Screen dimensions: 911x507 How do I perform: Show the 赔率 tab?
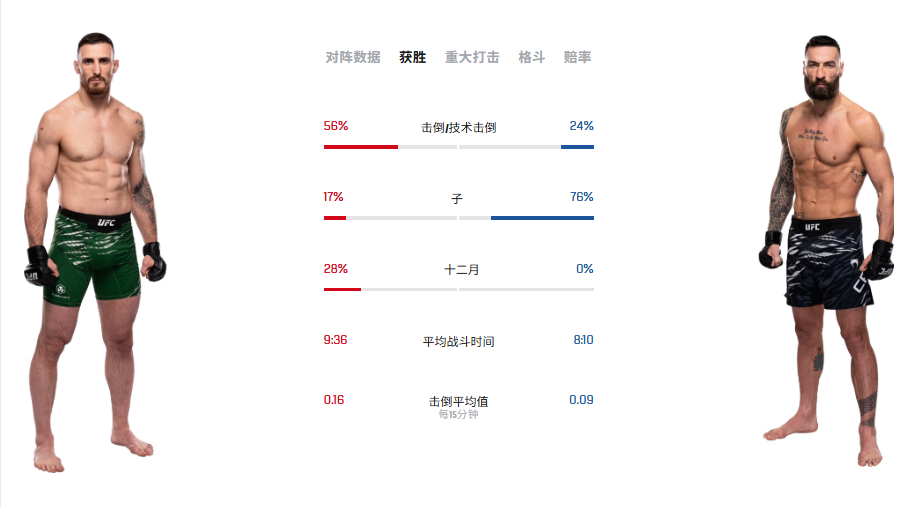point(577,58)
